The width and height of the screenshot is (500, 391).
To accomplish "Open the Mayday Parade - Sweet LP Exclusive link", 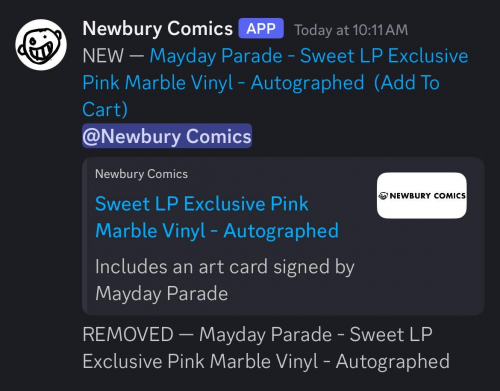I will [309, 56].
